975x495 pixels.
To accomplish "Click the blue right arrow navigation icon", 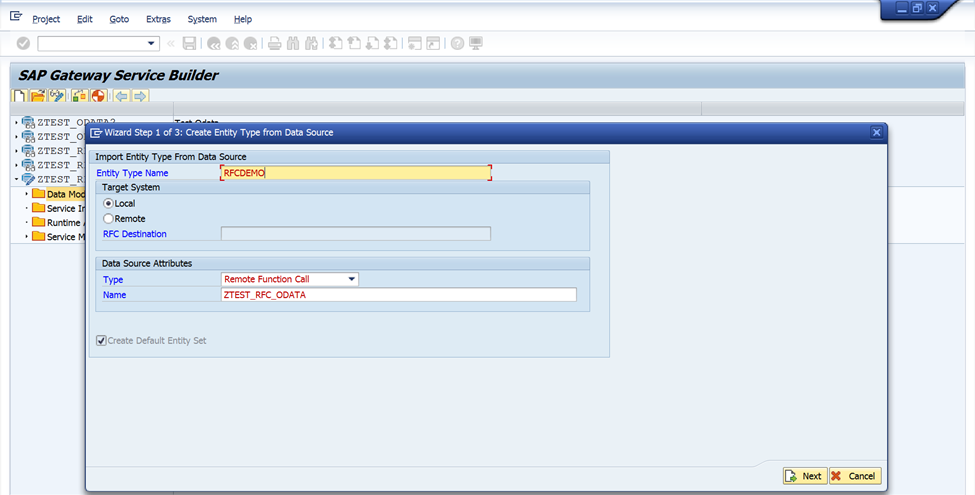I will [x=140, y=96].
